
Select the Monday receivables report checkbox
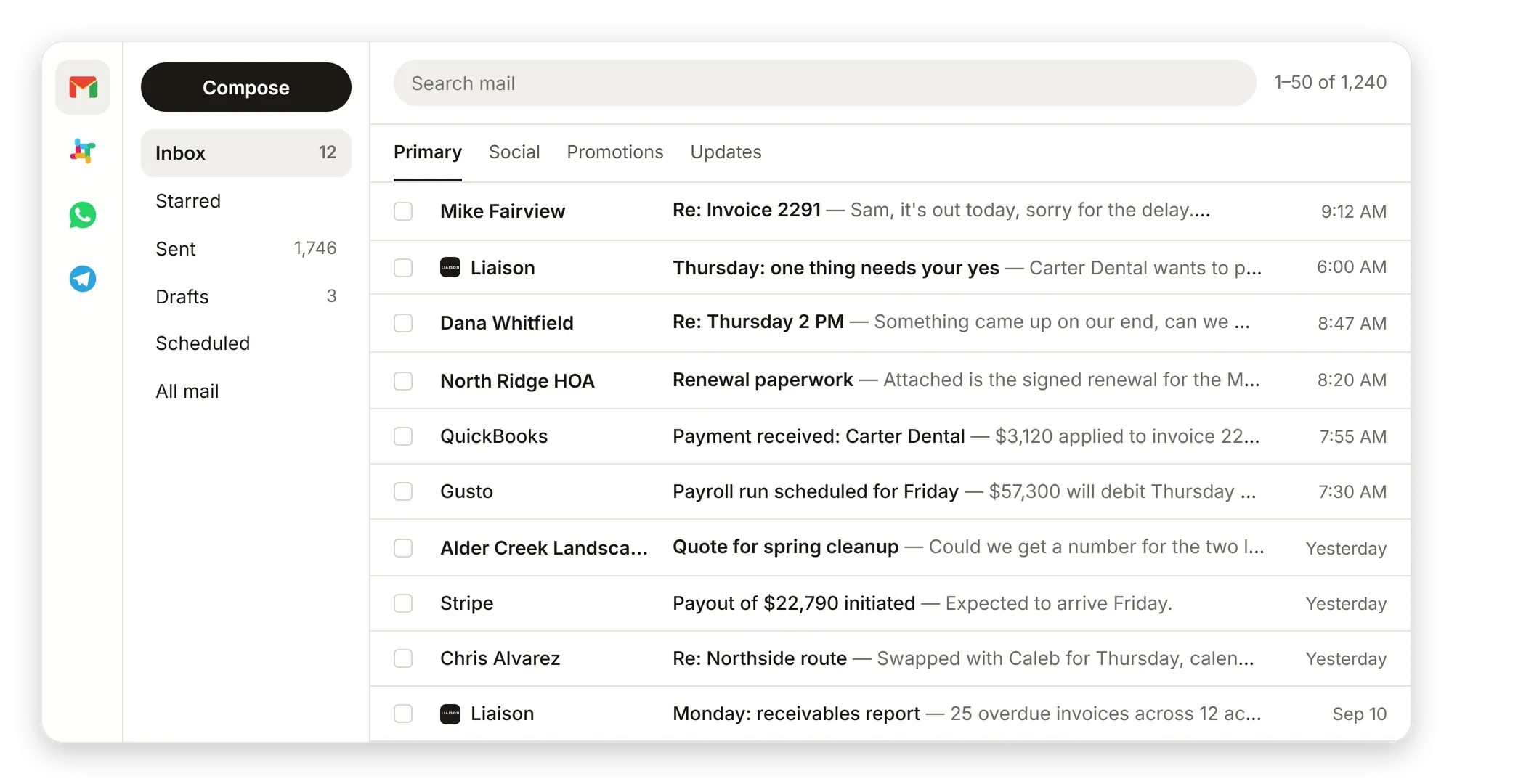[403, 714]
